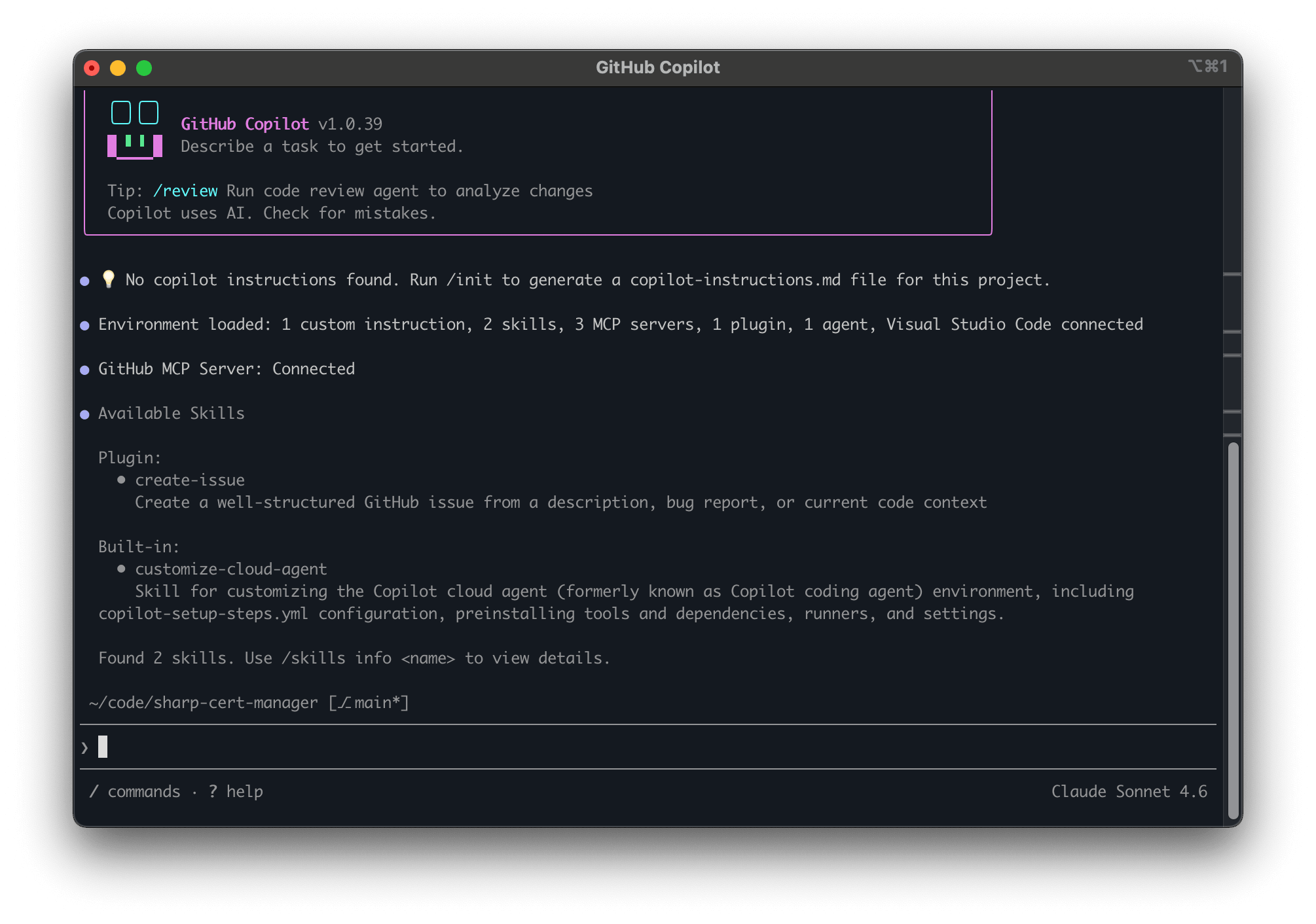Image resolution: width=1316 pixels, height=924 pixels.
Task: Click the 'No copilot instructions found' message
Action: click(x=587, y=280)
